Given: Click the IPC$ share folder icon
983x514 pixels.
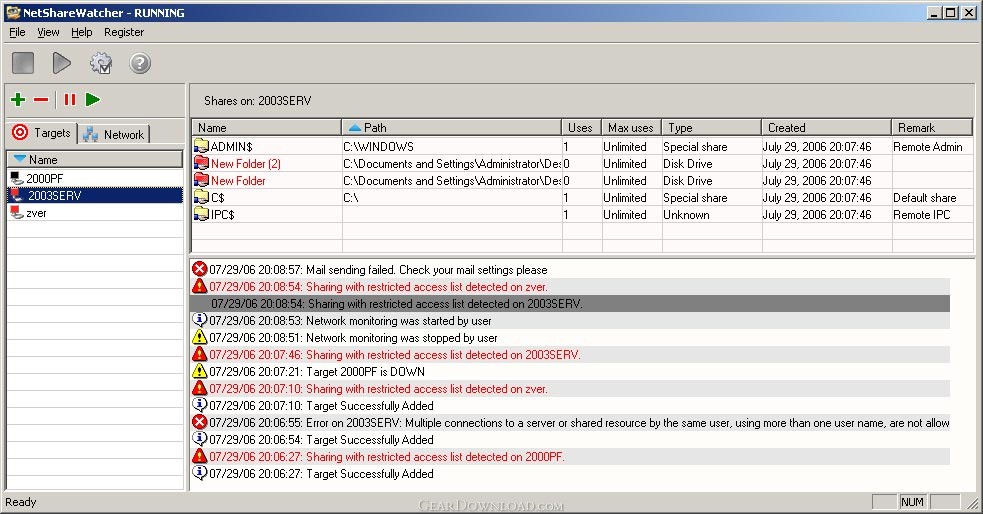Looking at the screenshot, I should (x=201, y=214).
